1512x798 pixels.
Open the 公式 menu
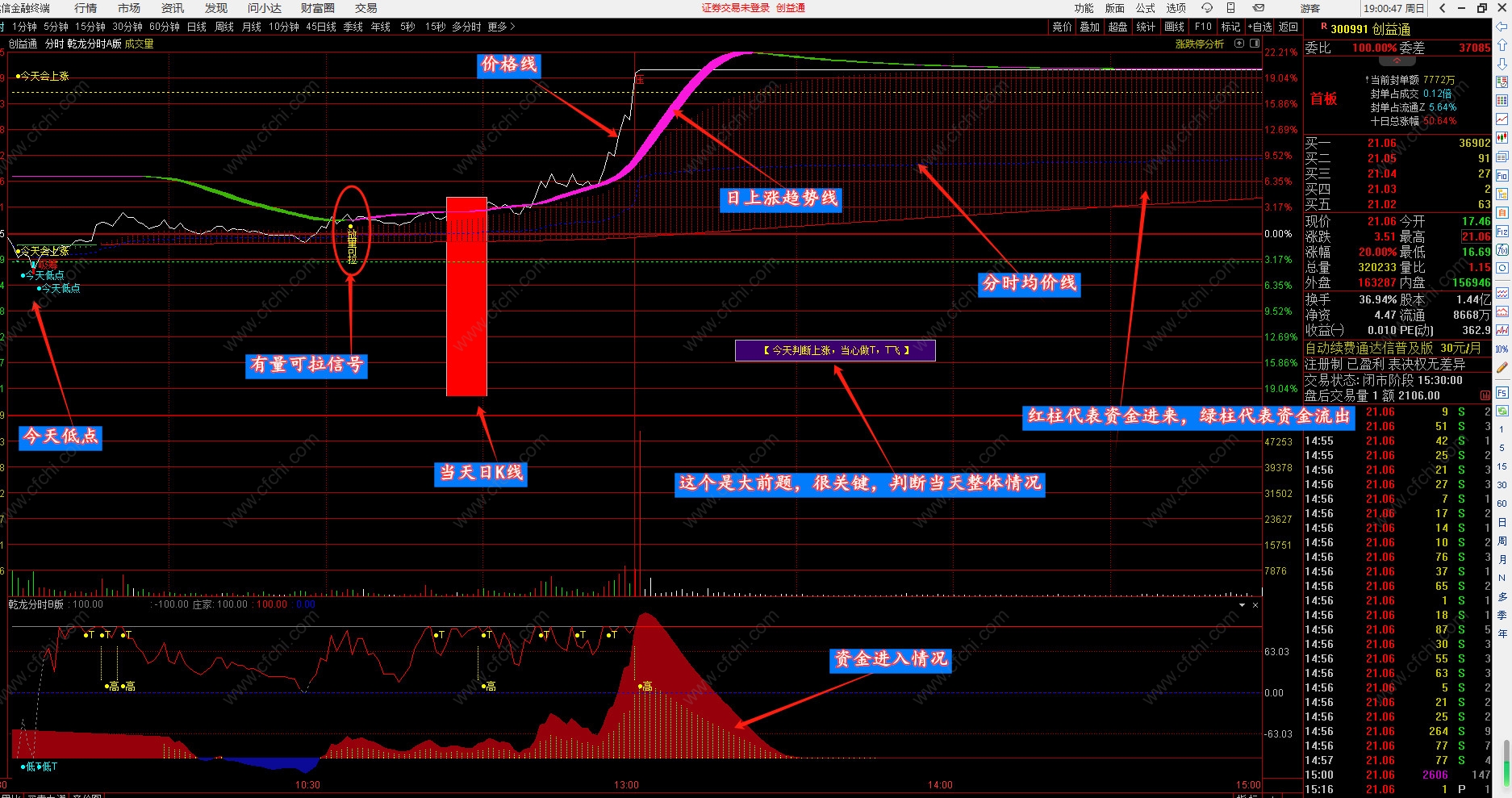coord(1146,8)
